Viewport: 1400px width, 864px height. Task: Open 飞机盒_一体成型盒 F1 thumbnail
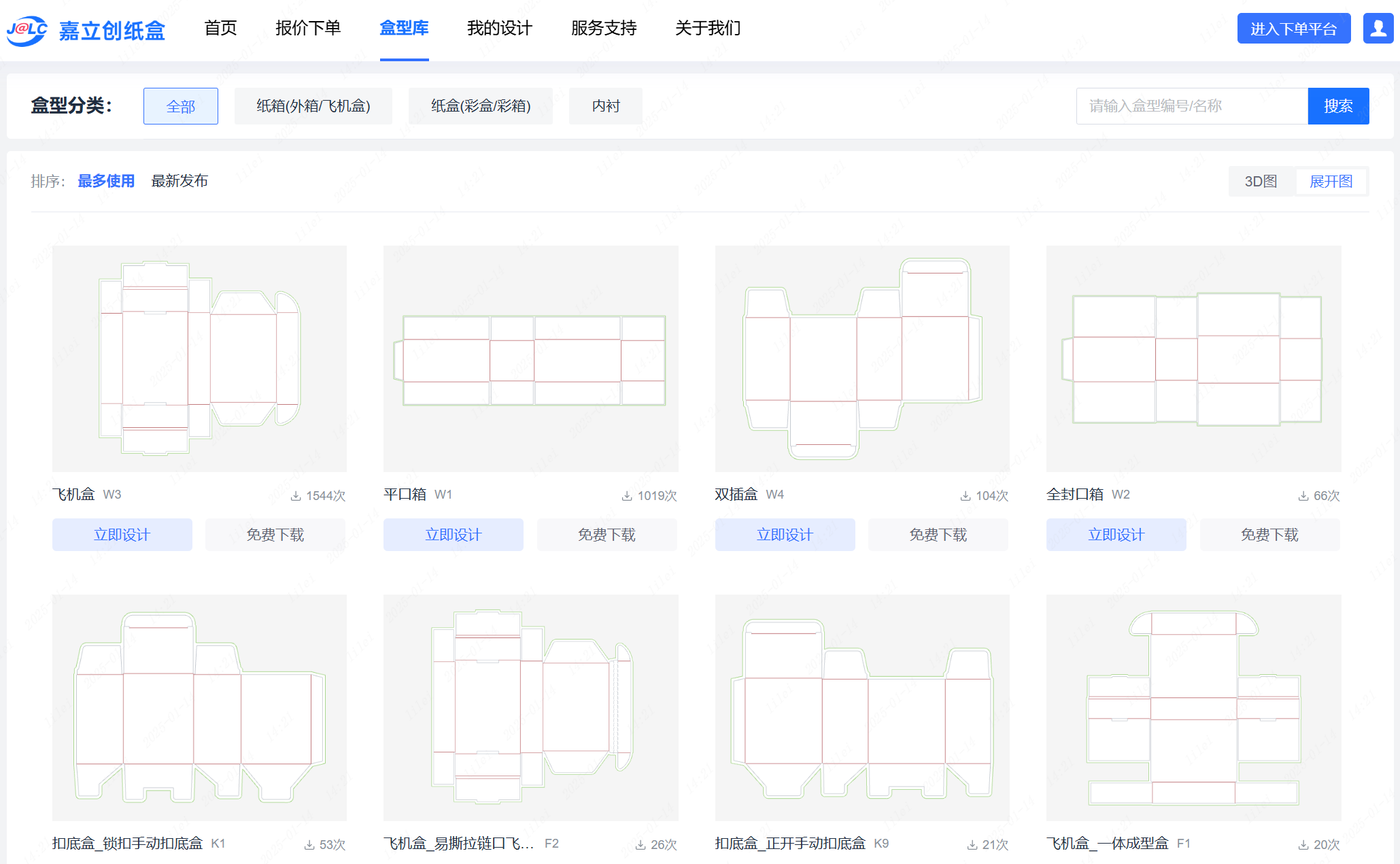[x=1194, y=708]
